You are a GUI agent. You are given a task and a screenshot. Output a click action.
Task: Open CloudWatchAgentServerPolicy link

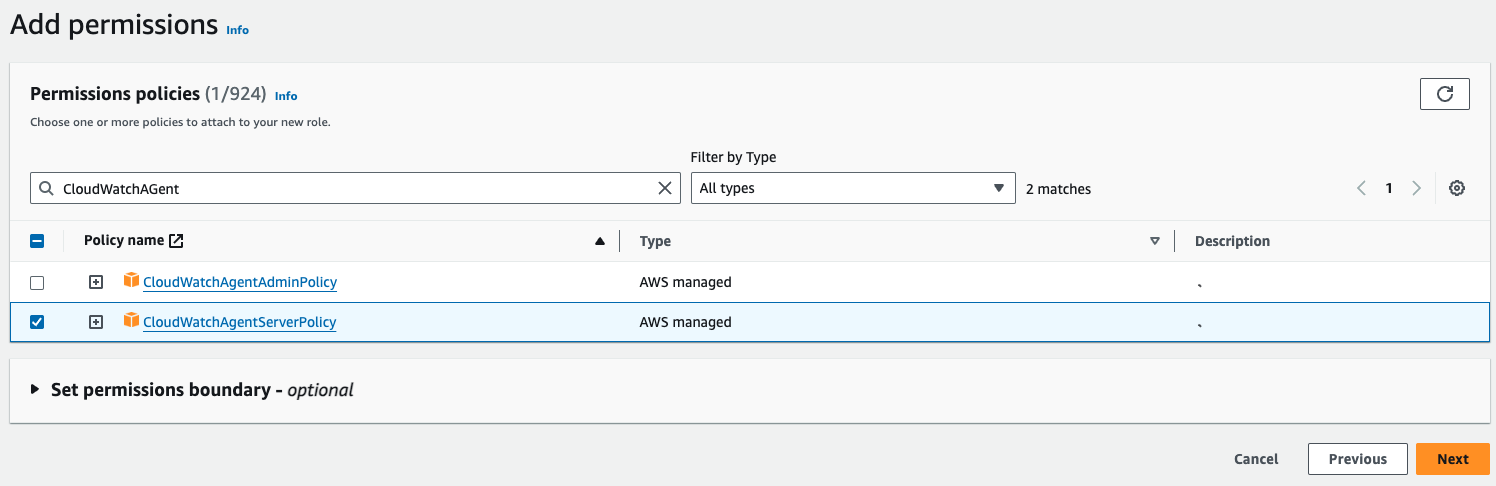pyautogui.click(x=240, y=322)
